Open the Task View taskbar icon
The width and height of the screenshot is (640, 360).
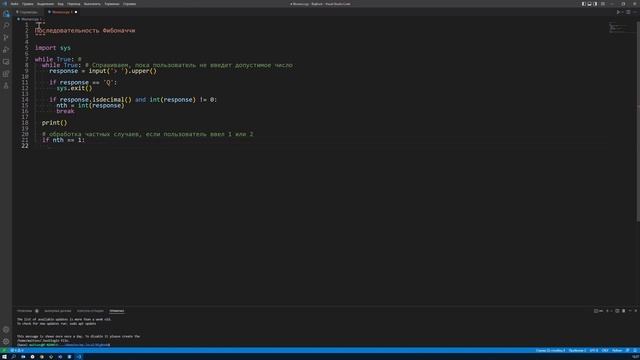pyautogui.click(x=23, y=357)
